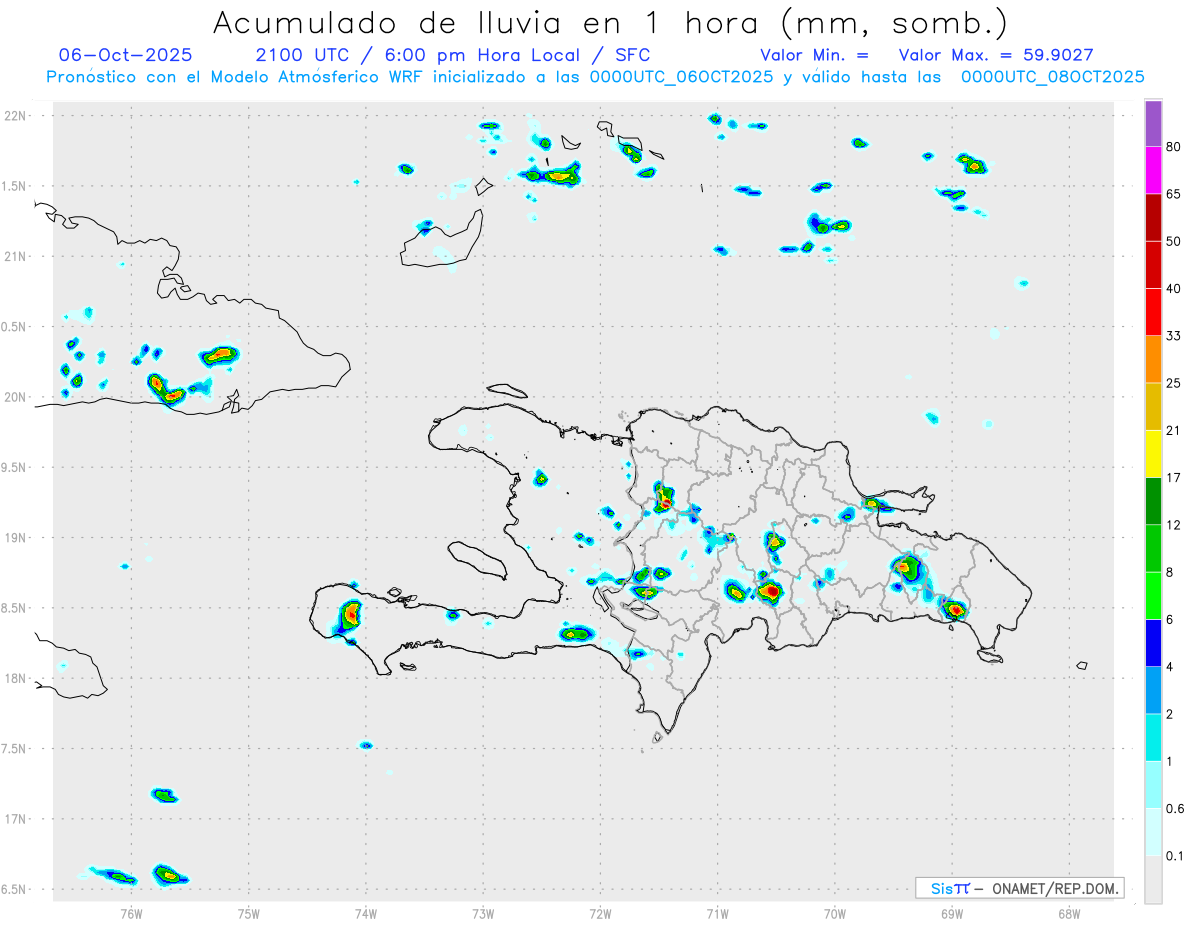1200x927 pixels.
Task: Click the legend value 50
Action: 1174,241
